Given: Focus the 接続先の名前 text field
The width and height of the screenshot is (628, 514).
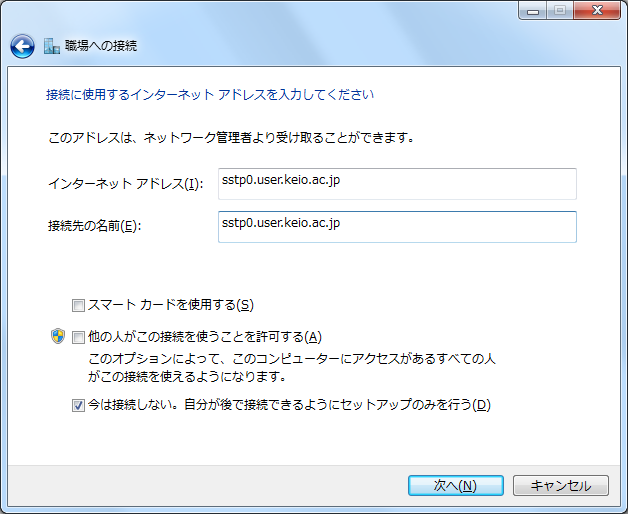Looking at the screenshot, I should click(x=396, y=226).
